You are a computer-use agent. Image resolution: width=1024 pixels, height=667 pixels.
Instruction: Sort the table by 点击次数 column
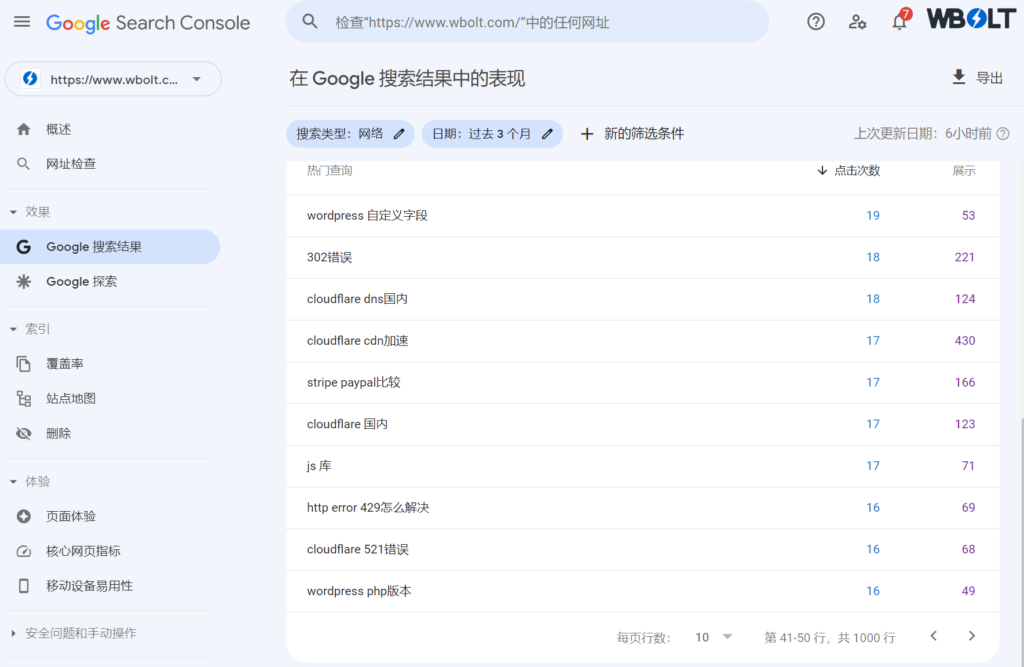pyautogui.click(x=848, y=171)
